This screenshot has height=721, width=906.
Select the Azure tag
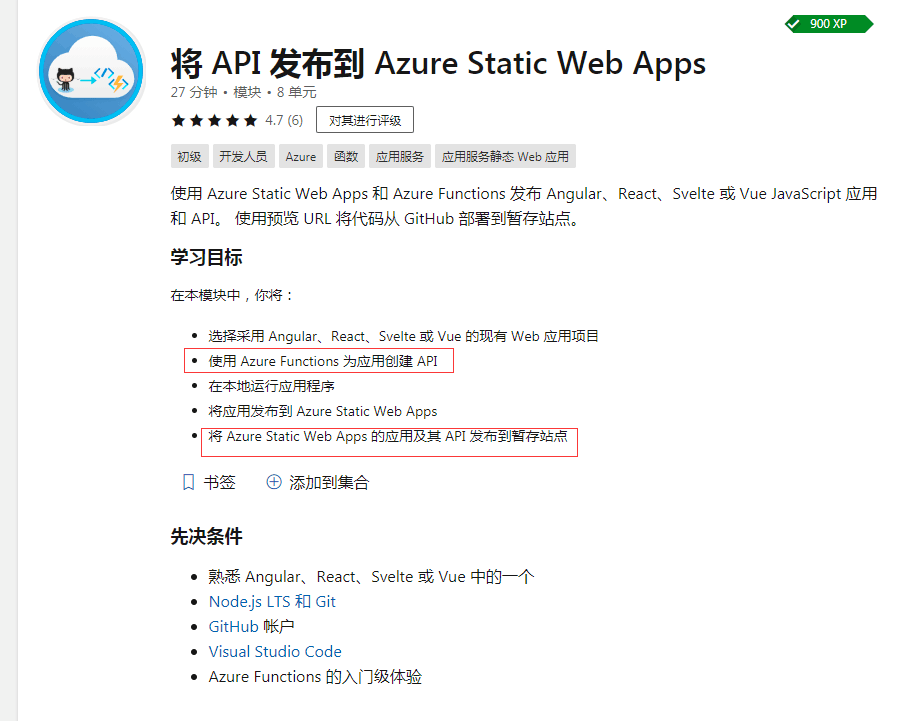[300, 157]
